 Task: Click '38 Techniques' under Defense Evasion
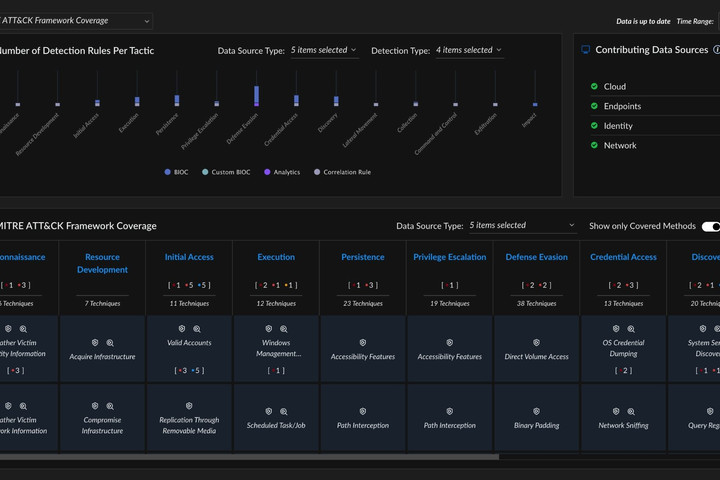(536, 304)
